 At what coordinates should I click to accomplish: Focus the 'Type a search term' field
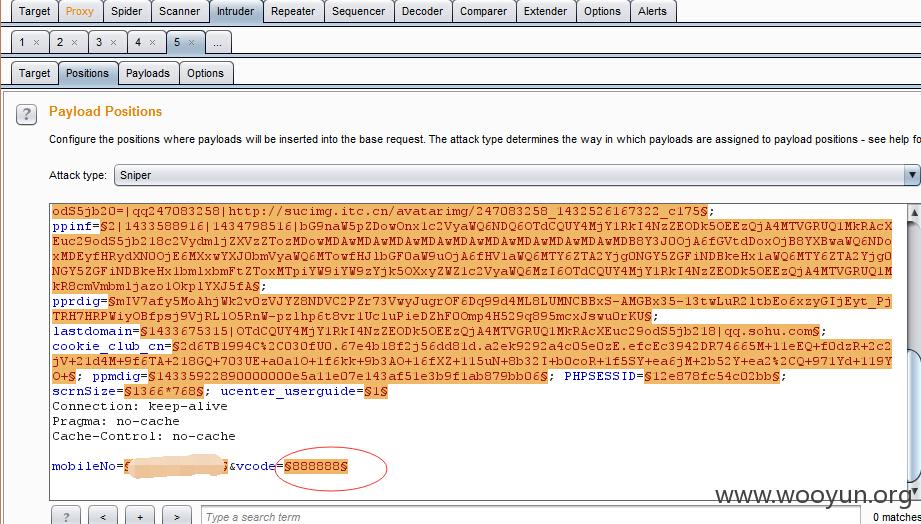click(x=532, y=516)
